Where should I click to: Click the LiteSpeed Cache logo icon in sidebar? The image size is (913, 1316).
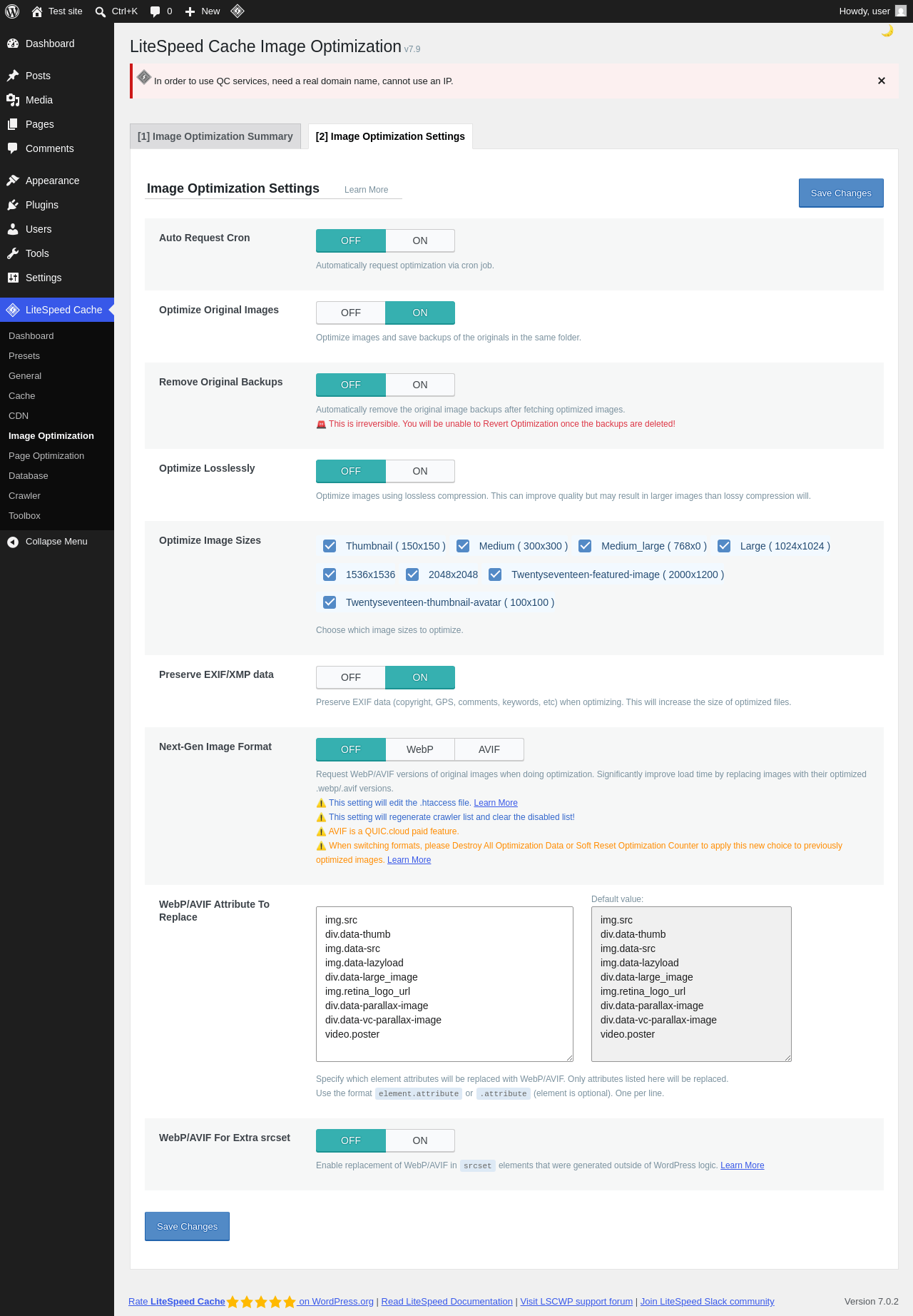click(13, 310)
